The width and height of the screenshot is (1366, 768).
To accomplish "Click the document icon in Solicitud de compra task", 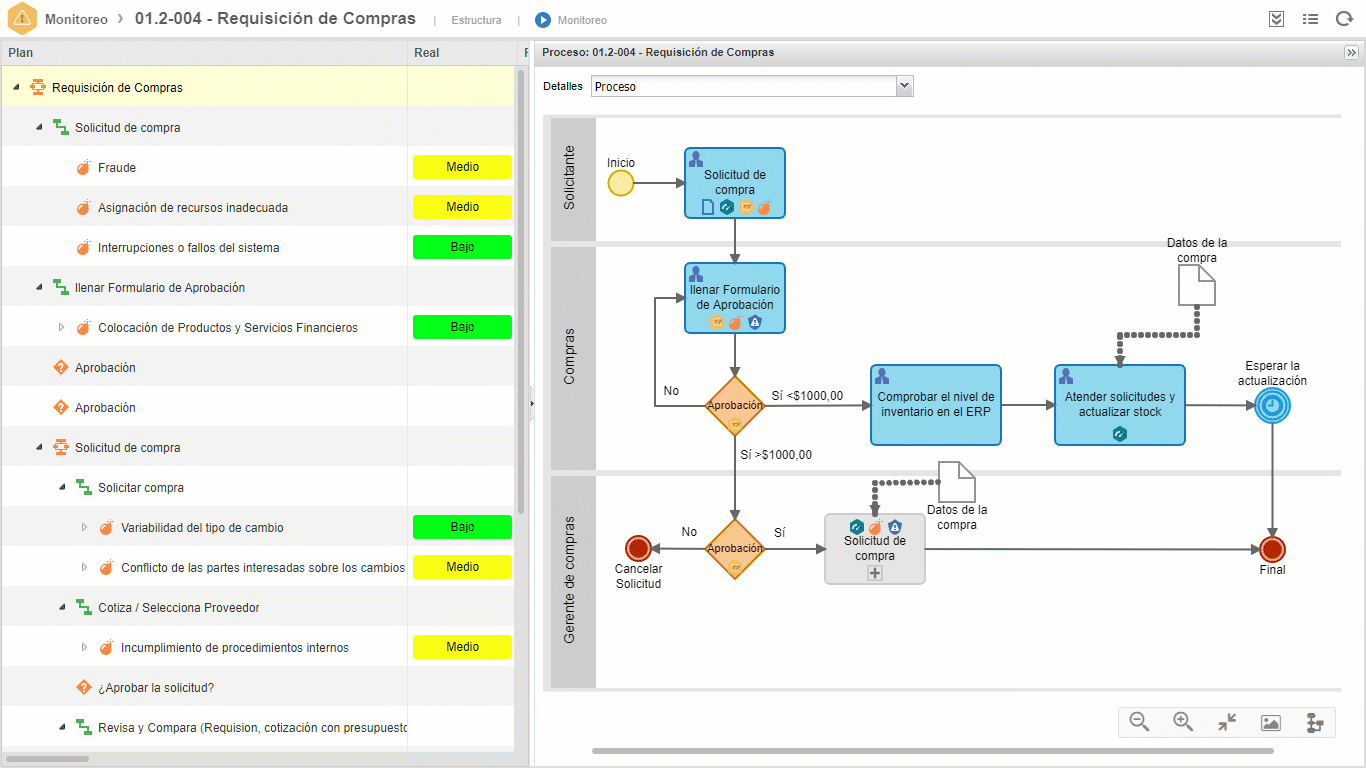I will coord(708,207).
